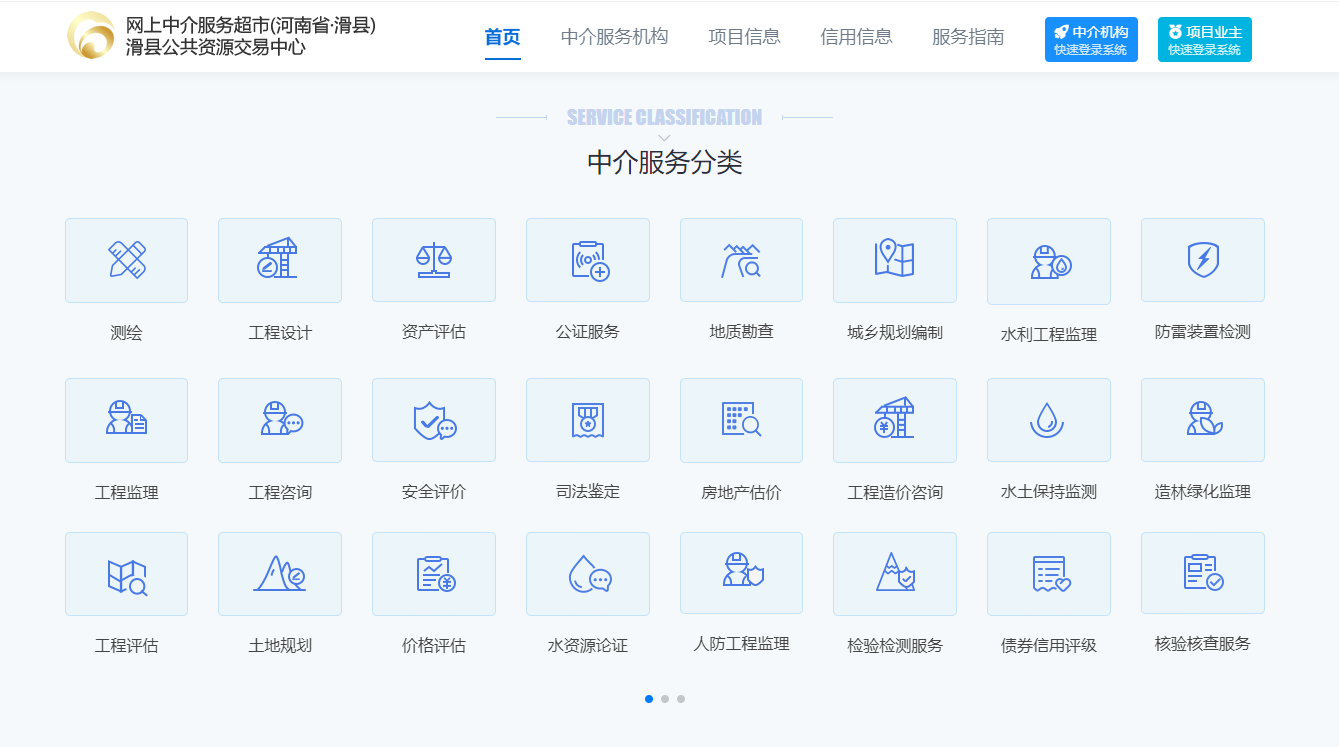Open the 工程设计 crane icon

click(x=279, y=260)
